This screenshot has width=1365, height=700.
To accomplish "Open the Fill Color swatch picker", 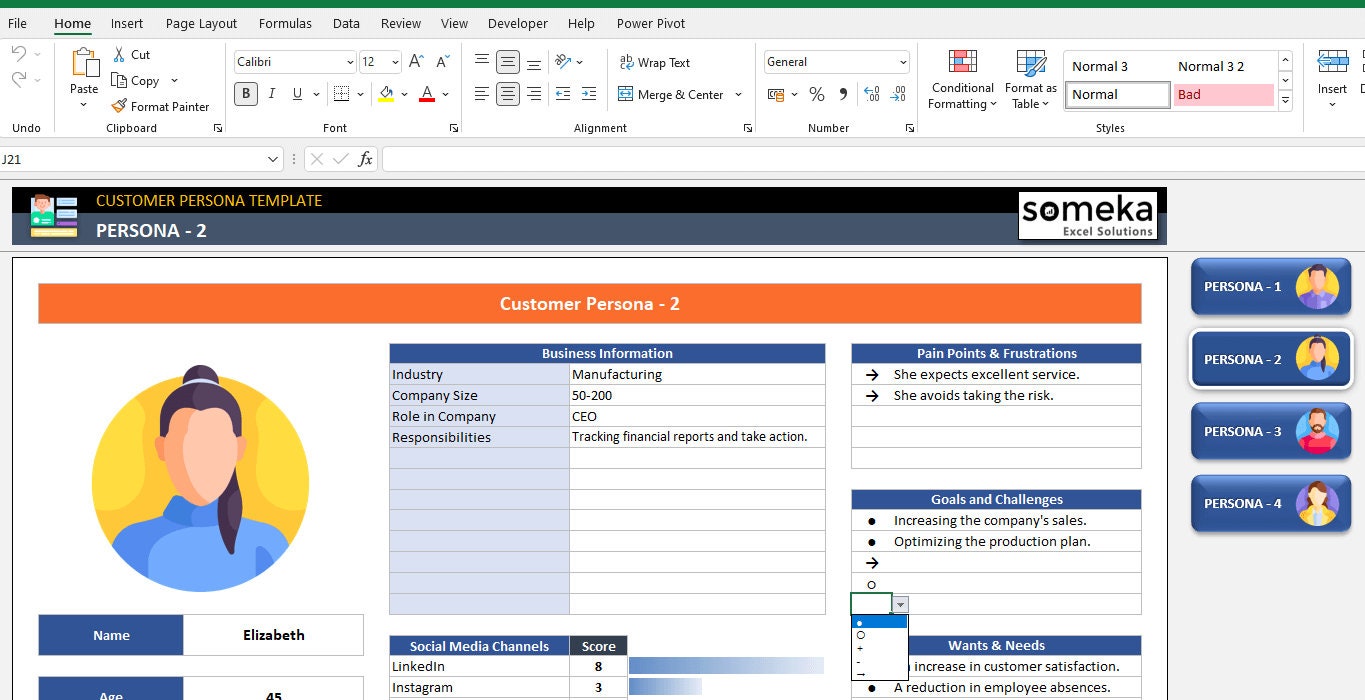I will point(403,93).
